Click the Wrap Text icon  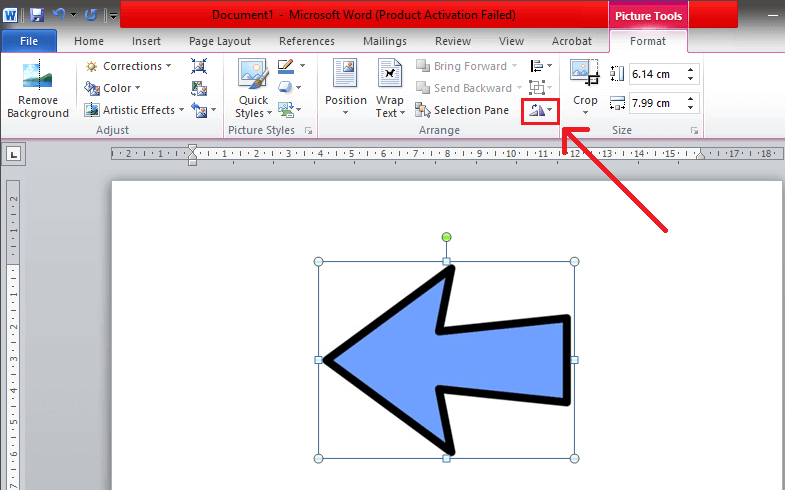pyautogui.click(x=389, y=90)
